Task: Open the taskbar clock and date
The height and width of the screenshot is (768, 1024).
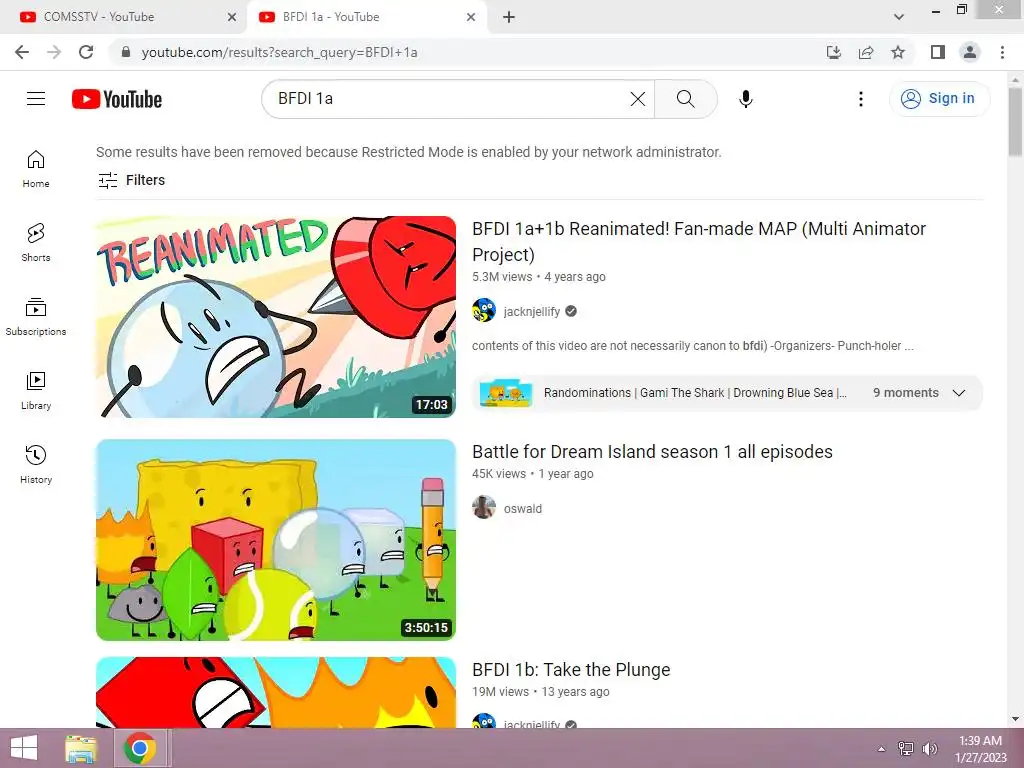Action: (x=980, y=749)
